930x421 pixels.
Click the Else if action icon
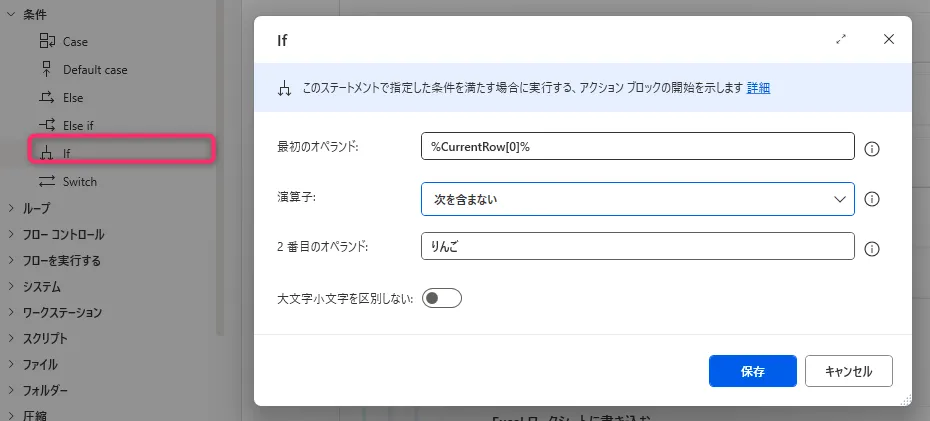[46, 125]
